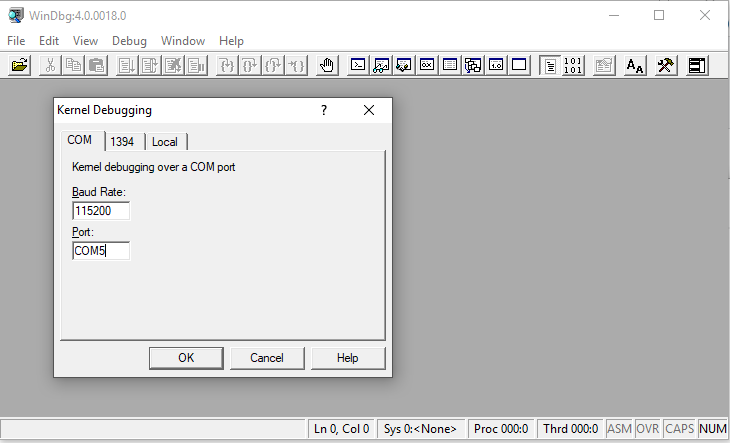Open the Help menu

tap(231, 41)
